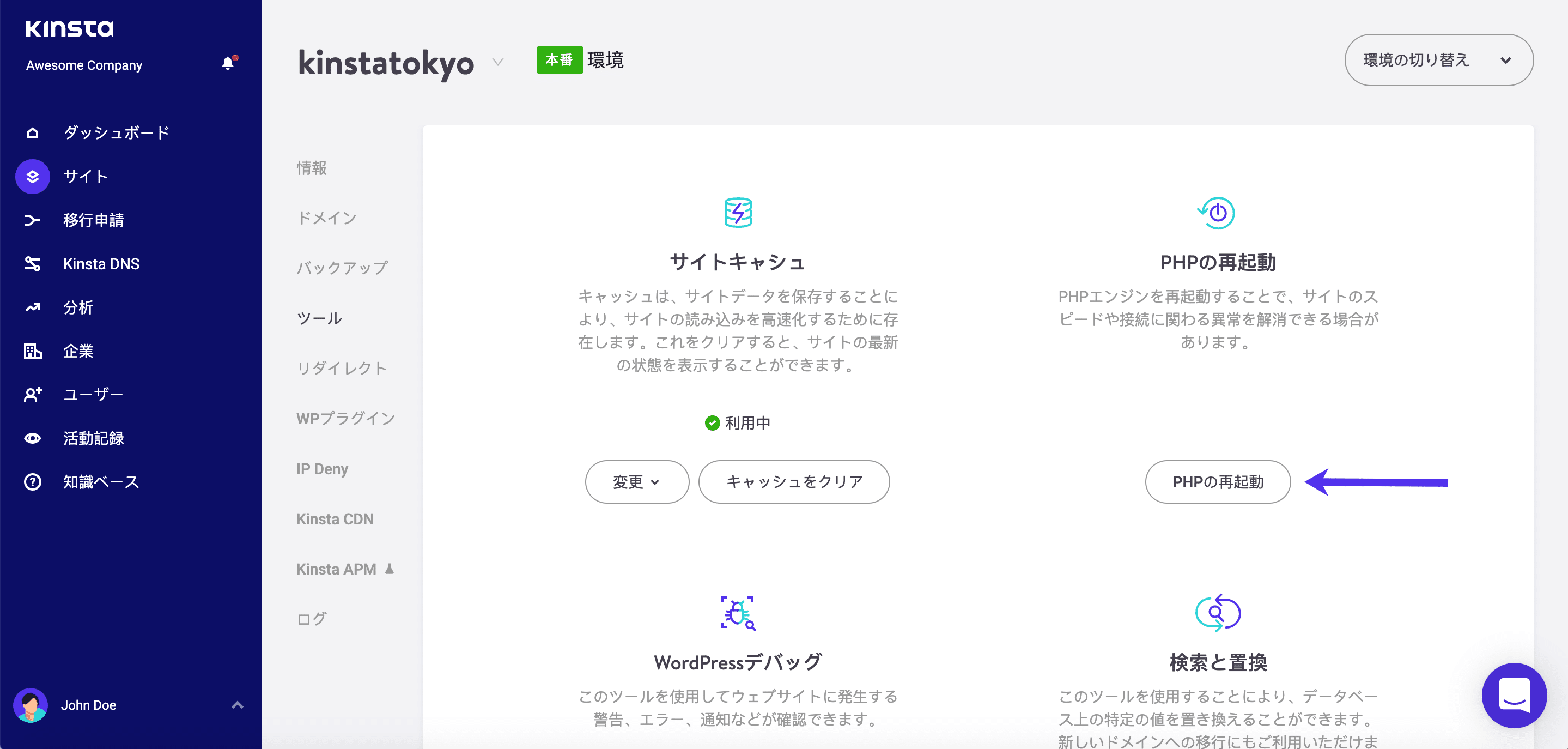Open the 変更 cache options dropdown
The image size is (1568, 749).
[x=637, y=482]
